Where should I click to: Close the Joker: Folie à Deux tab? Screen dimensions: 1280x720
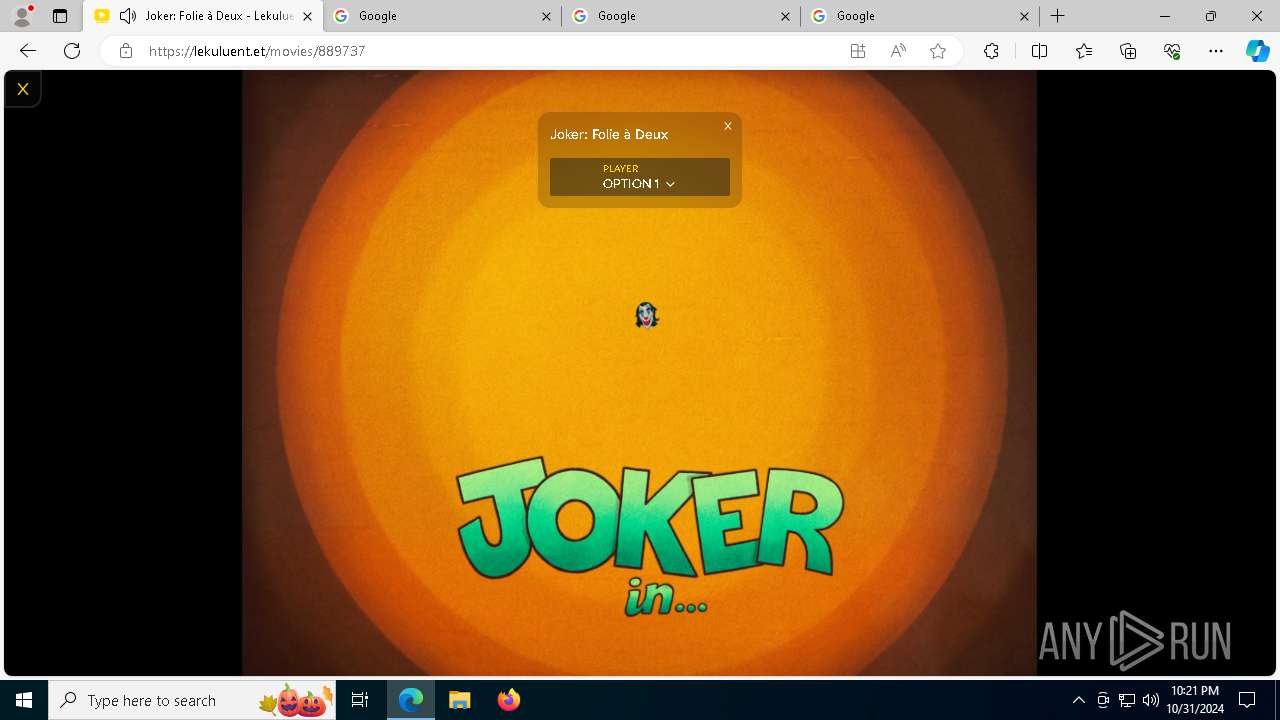(308, 16)
